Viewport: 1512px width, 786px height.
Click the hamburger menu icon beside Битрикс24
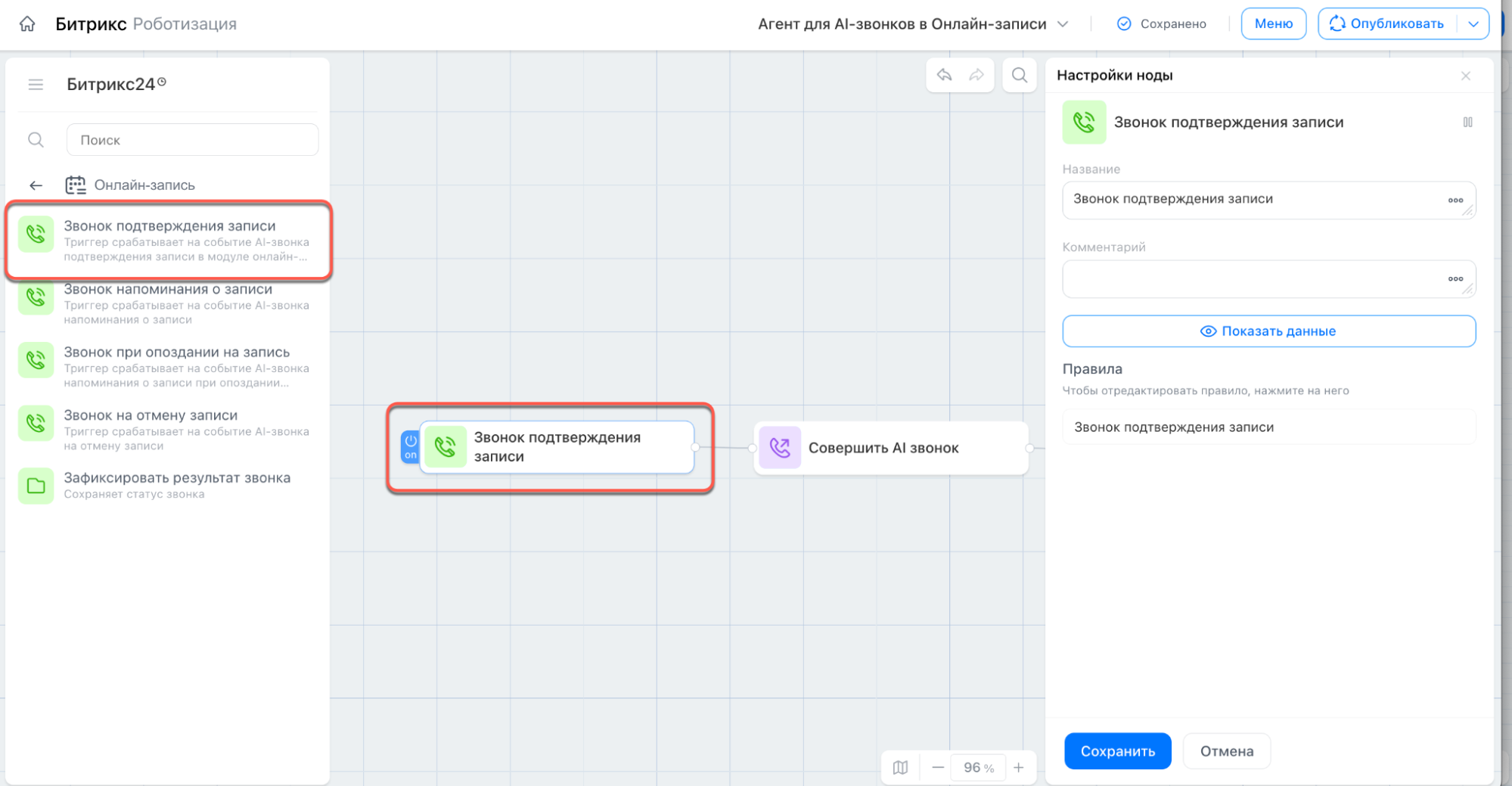pyautogui.click(x=36, y=85)
